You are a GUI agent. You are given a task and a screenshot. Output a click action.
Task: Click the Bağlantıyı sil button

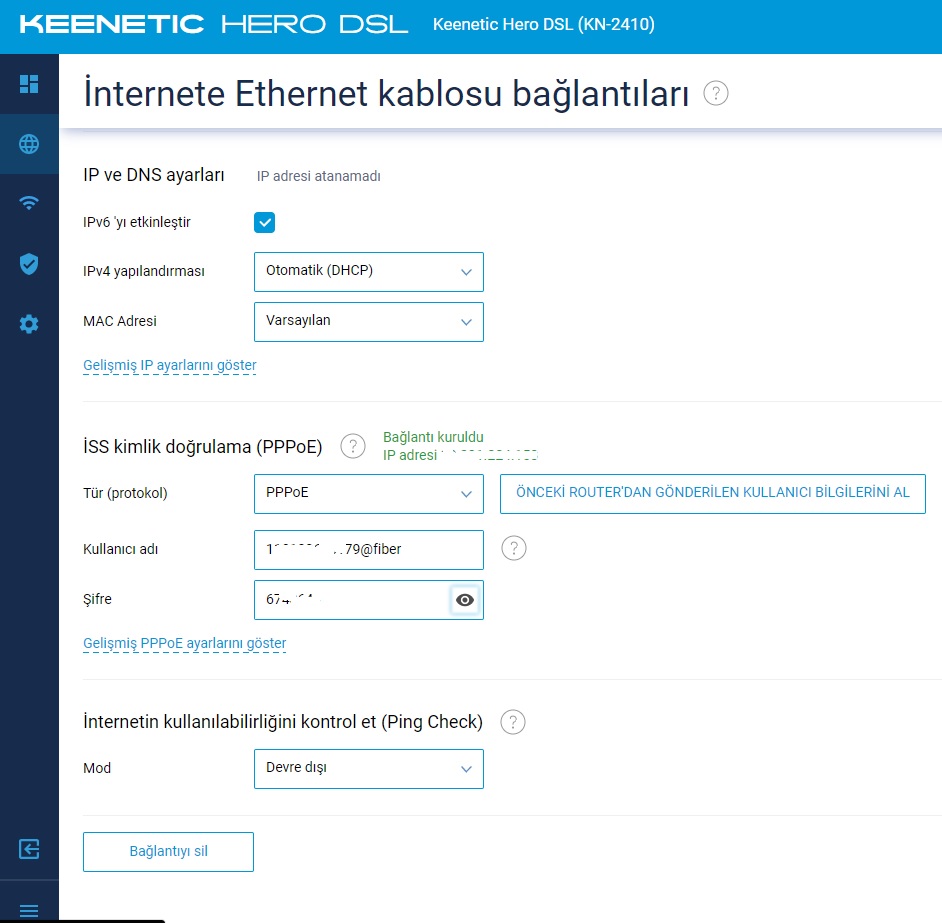pos(168,851)
